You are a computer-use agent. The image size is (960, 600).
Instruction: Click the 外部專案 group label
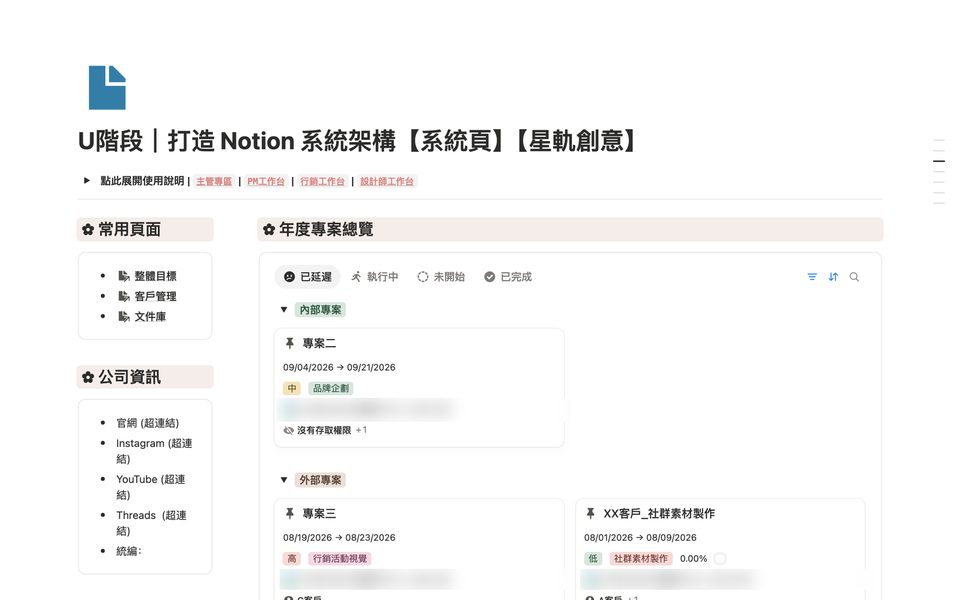(320, 480)
